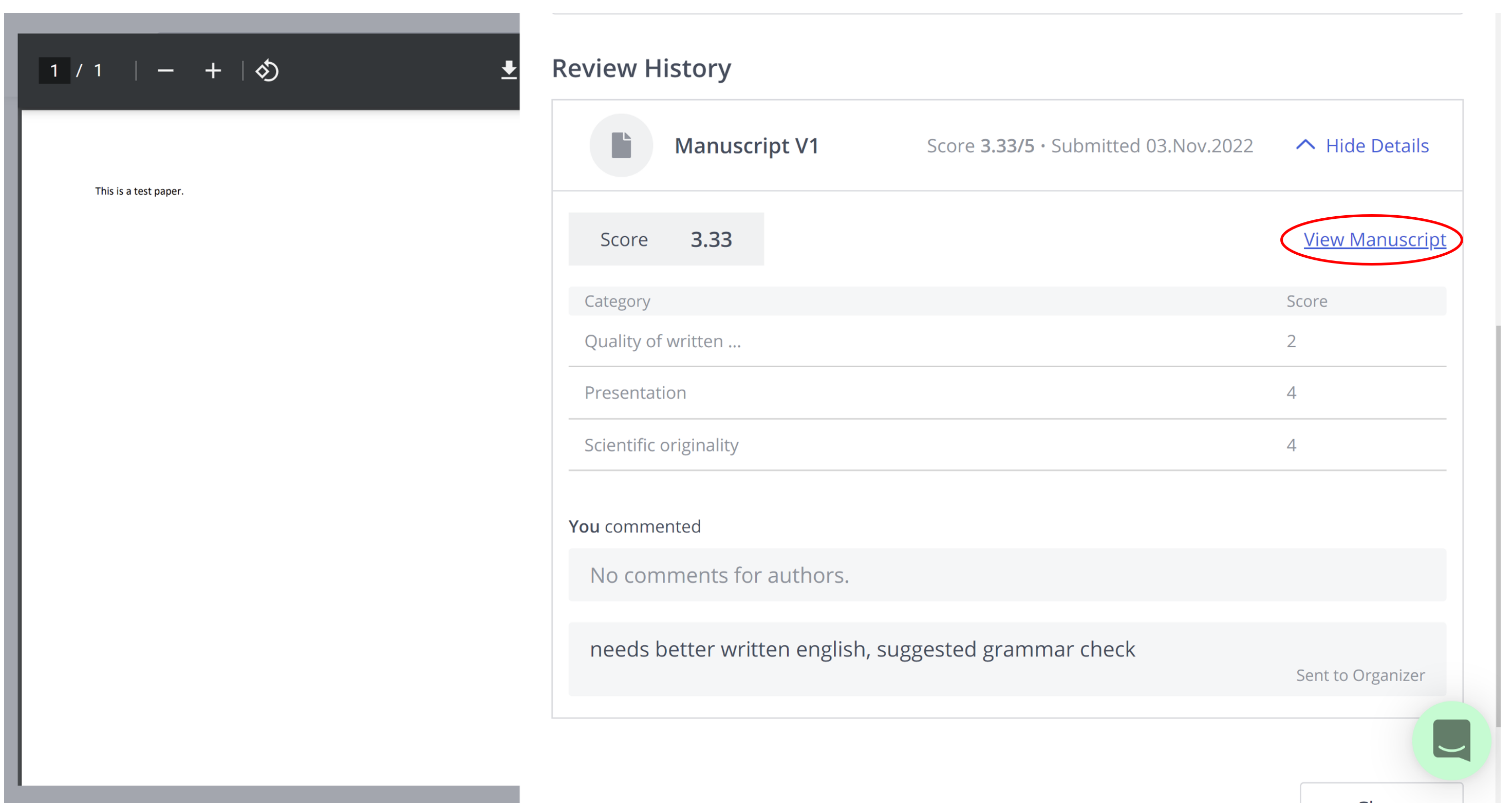
Task: Click the No comments for authors box
Action: pos(1007,575)
